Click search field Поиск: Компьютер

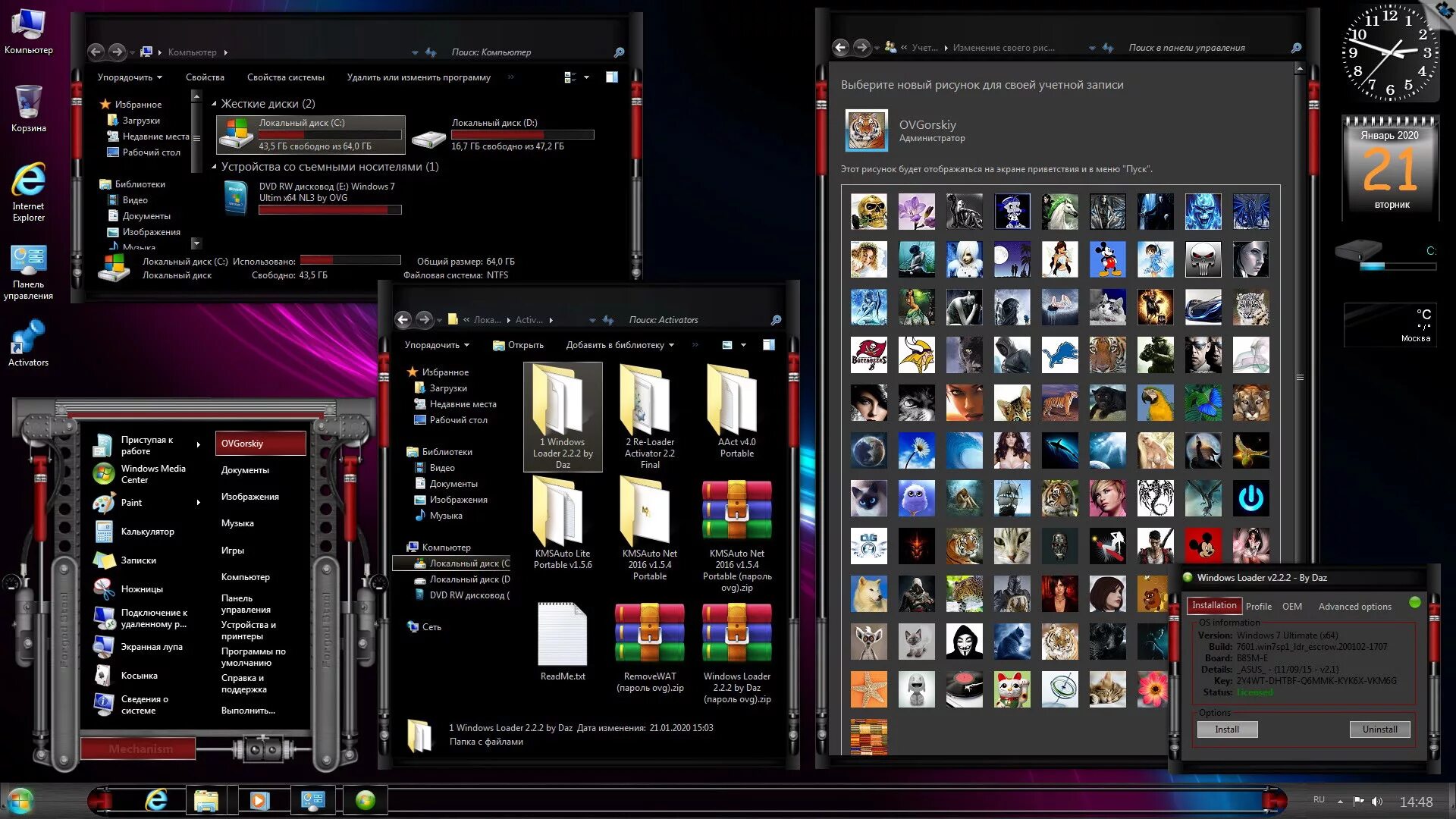point(531,52)
